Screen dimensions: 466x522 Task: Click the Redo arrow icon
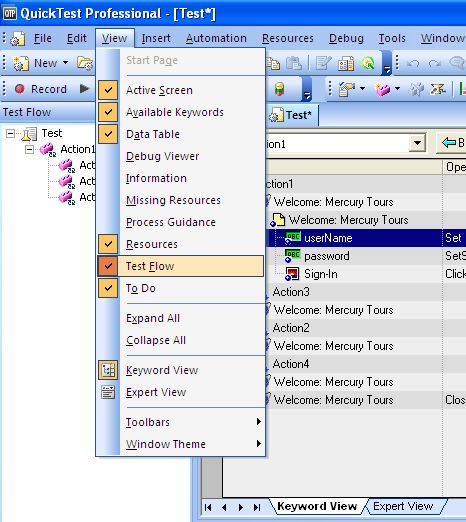click(435, 63)
